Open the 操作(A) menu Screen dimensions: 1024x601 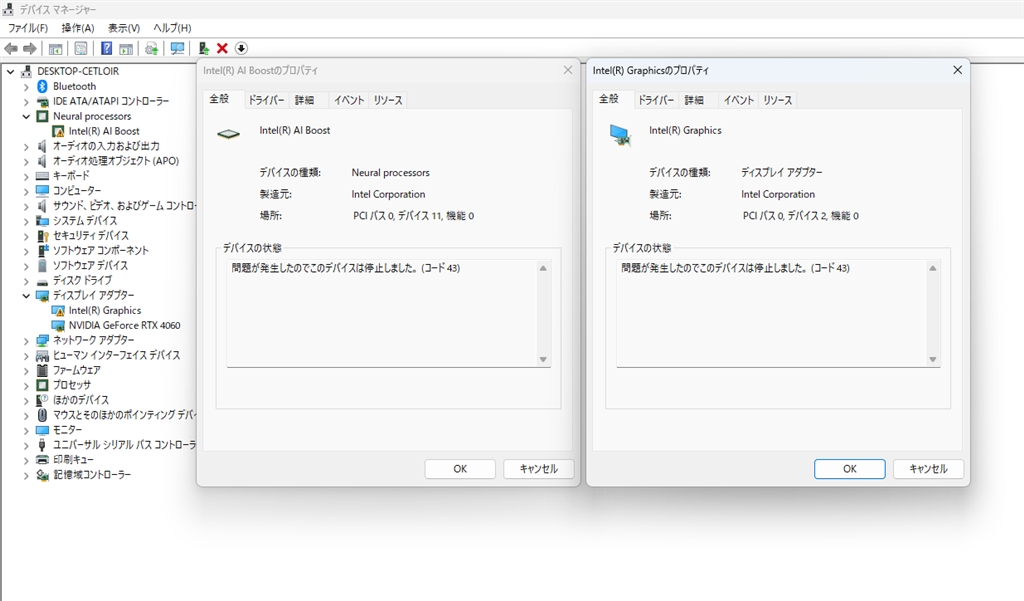coord(78,28)
